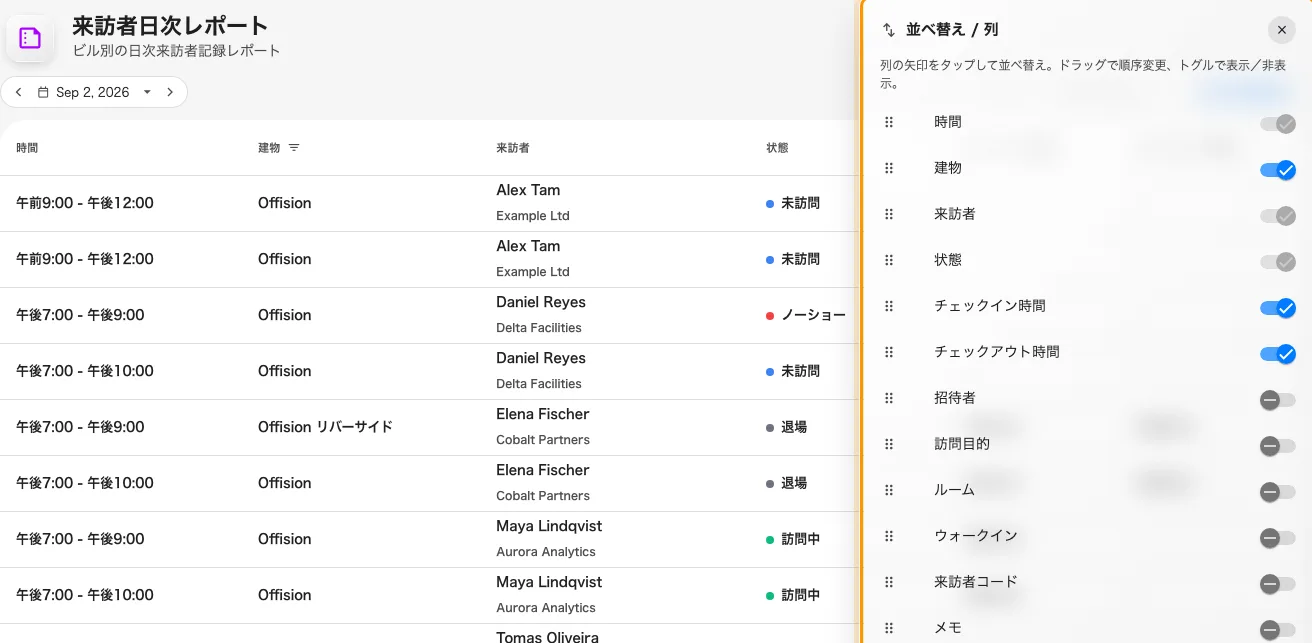Go to previous day arrow
Viewport: 1312px width, 643px height.
point(18,92)
